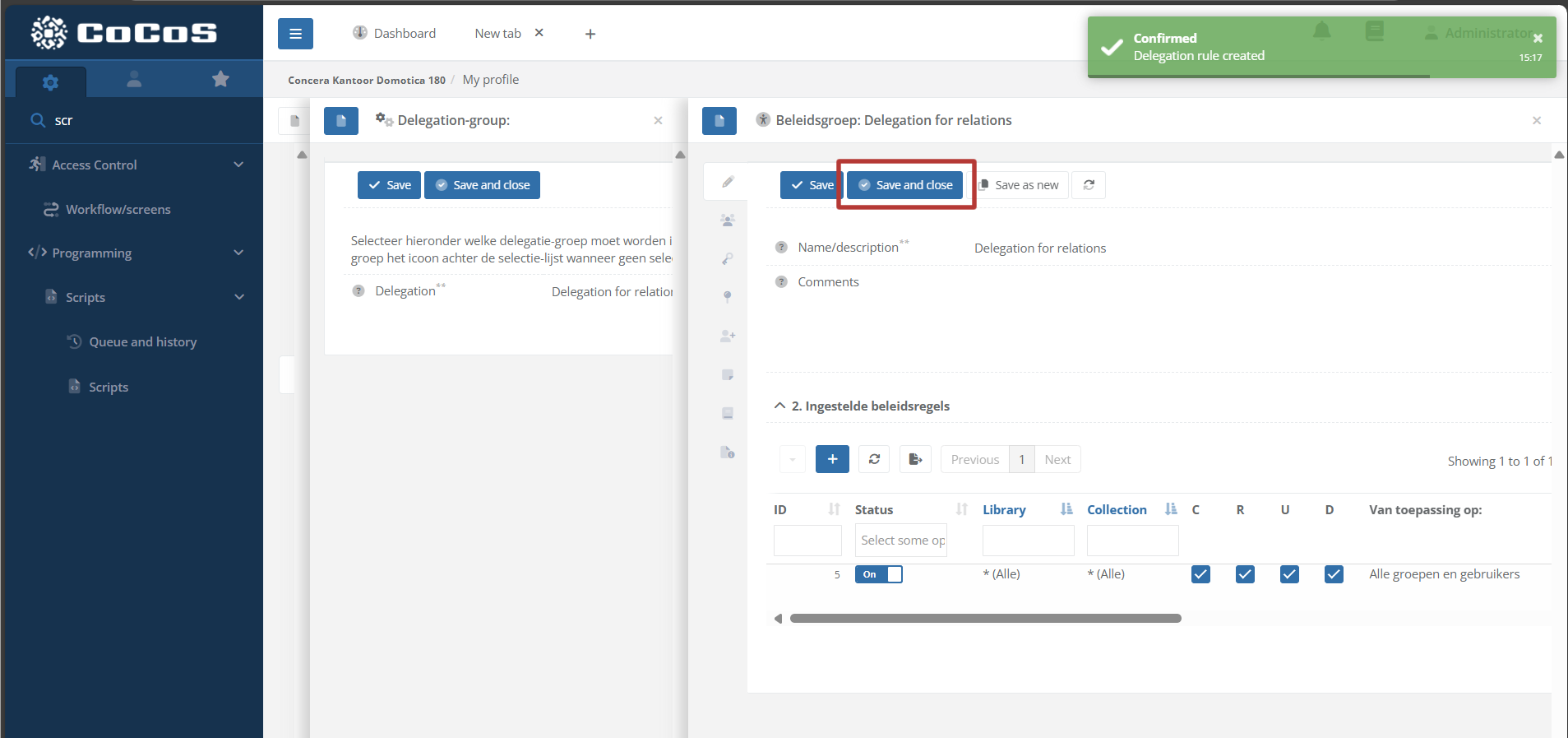The width and height of the screenshot is (1568, 738).
Task: Open the key icon side tab
Action: coord(728,259)
